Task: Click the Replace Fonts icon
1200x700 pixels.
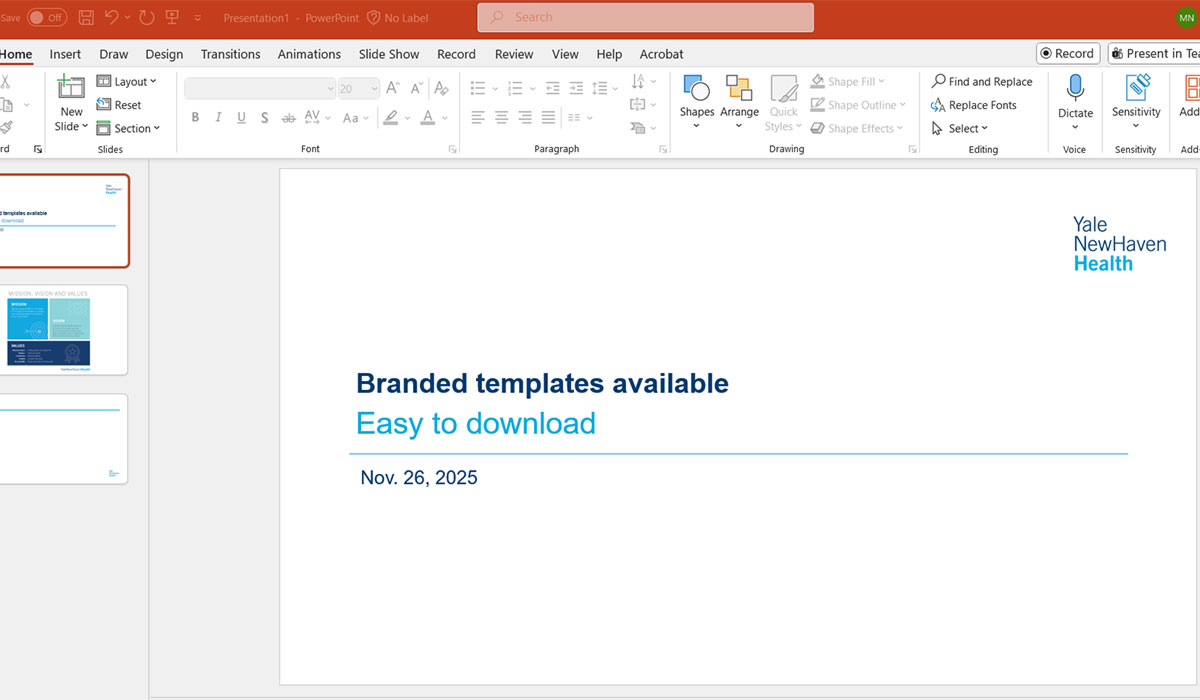Action: 974,104
